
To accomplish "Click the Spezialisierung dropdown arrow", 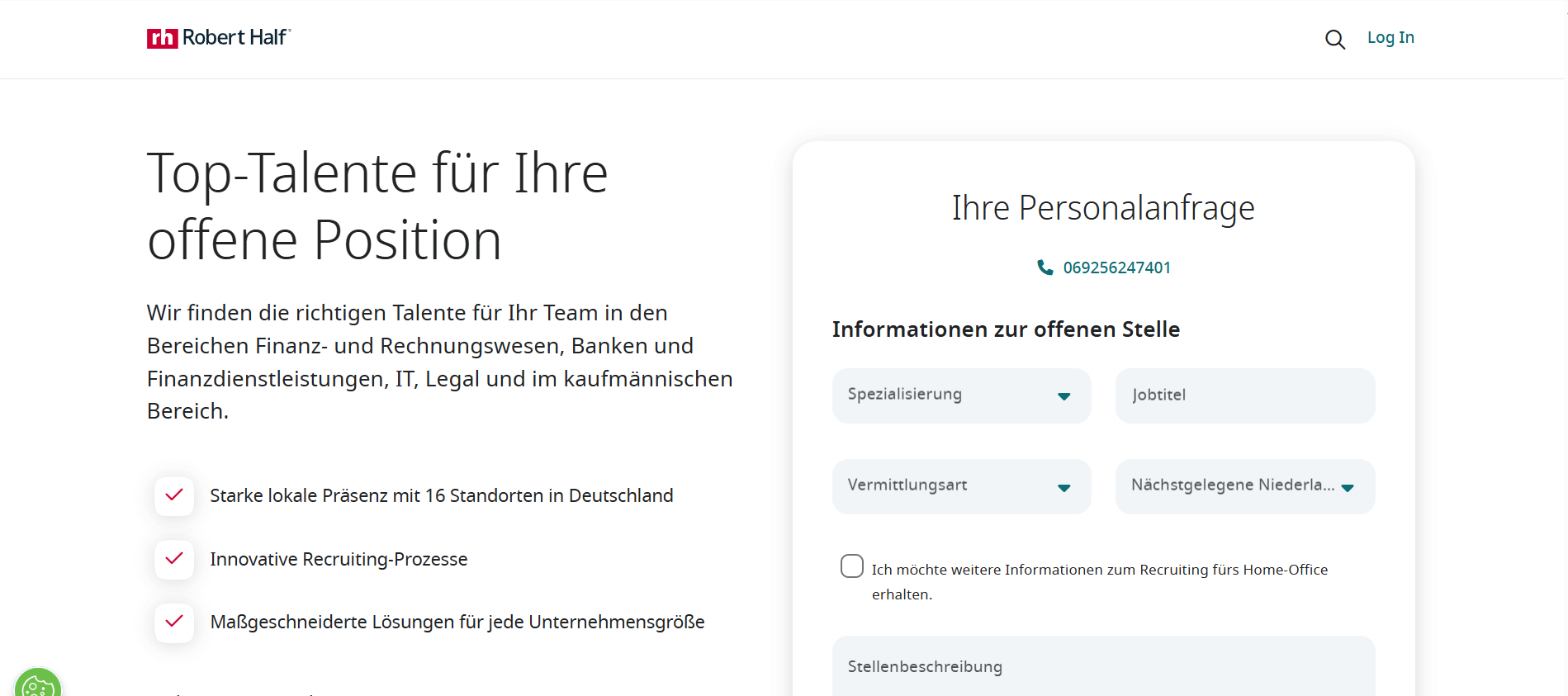I will 1063,396.
